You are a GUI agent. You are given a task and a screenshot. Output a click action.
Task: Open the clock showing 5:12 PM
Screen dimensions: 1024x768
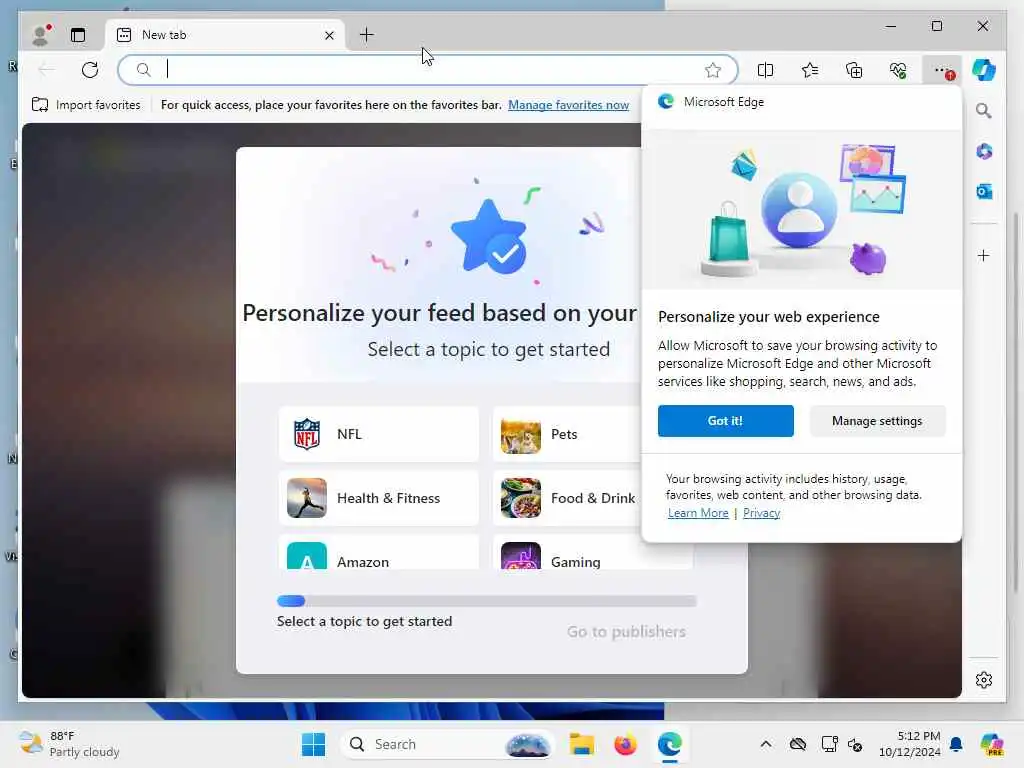click(909, 744)
